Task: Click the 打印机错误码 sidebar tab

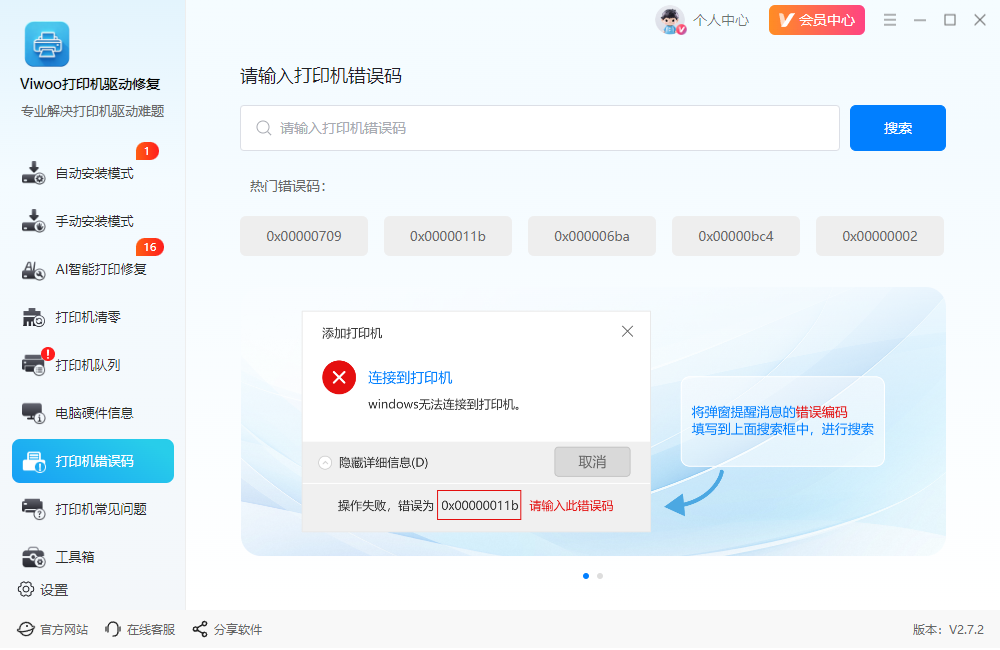Action: pyautogui.click(x=92, y=461)
